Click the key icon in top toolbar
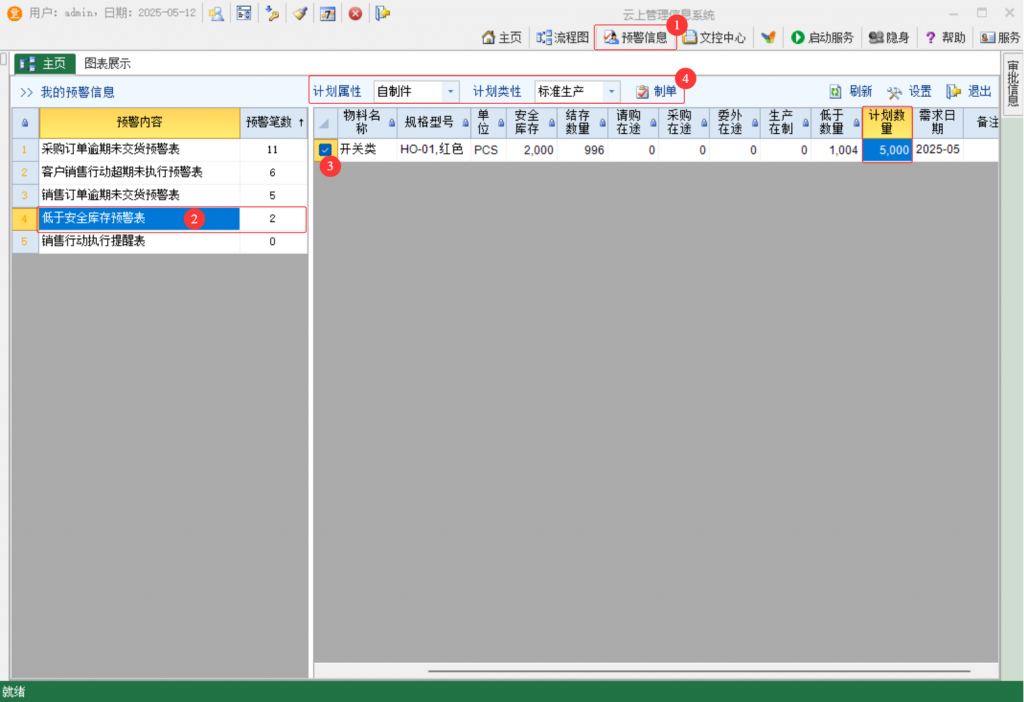1024x702 pixels. (x=271, y=13)
